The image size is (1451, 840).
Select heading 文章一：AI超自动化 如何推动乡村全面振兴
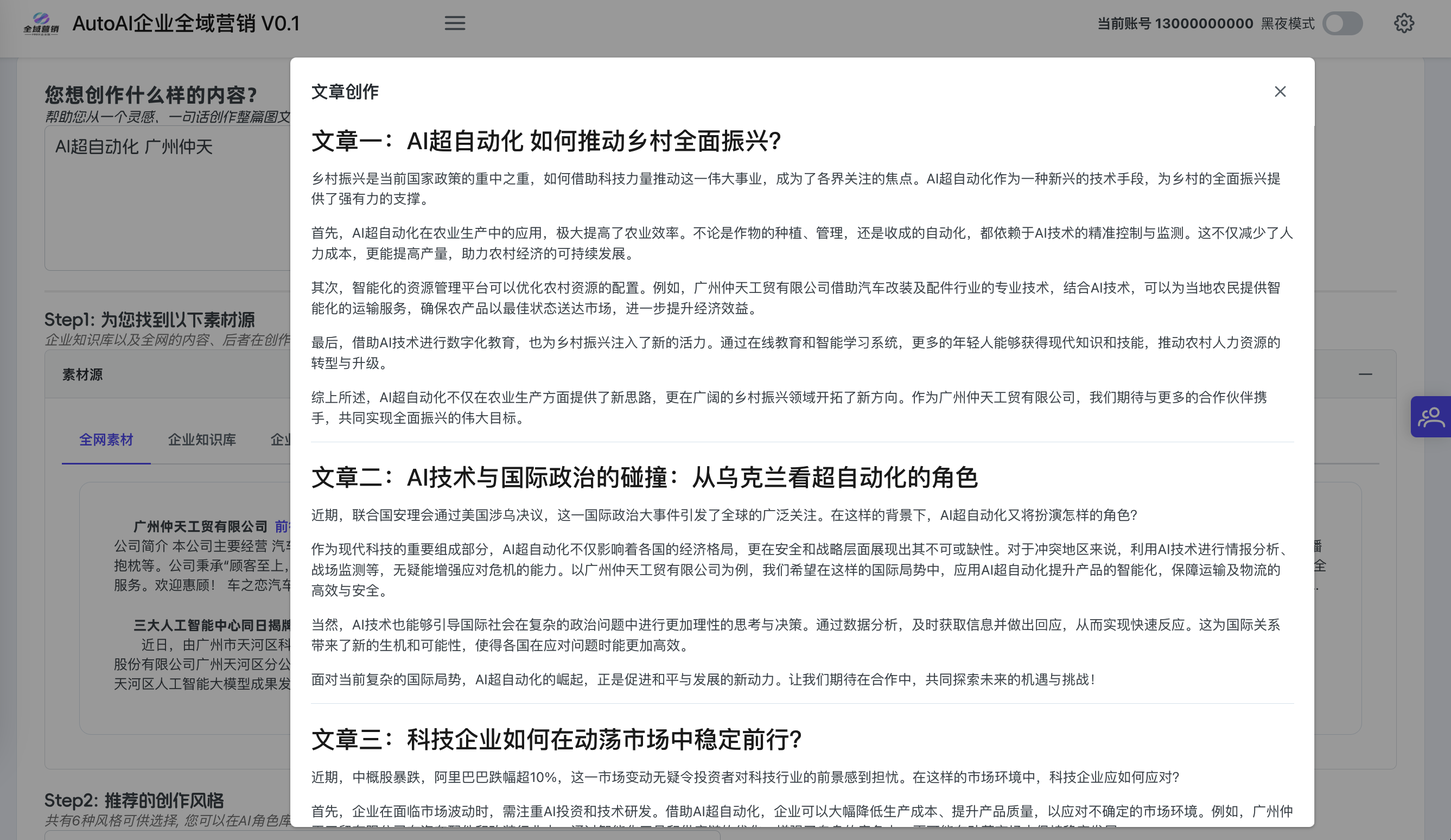[546, 141]
